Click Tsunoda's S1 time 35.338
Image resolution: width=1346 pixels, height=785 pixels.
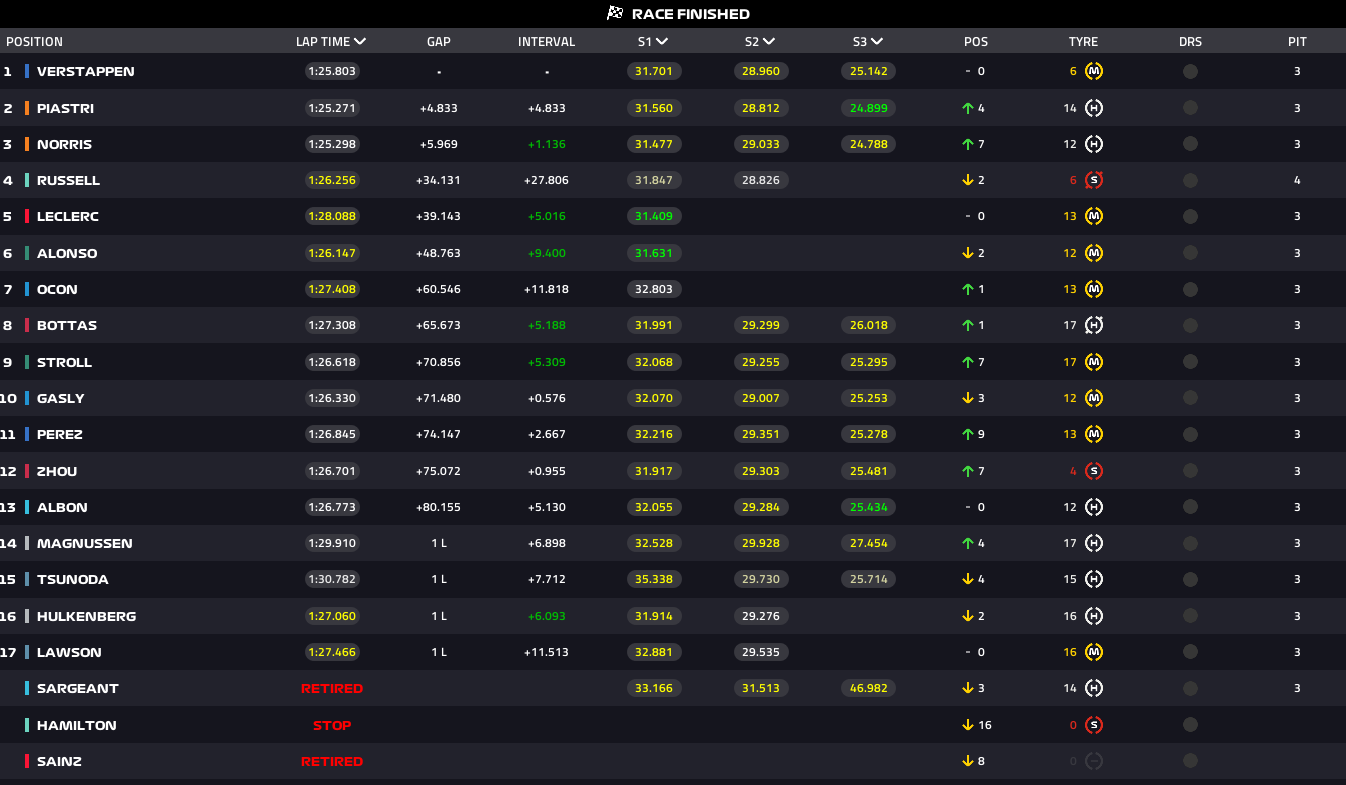point(654,579)
